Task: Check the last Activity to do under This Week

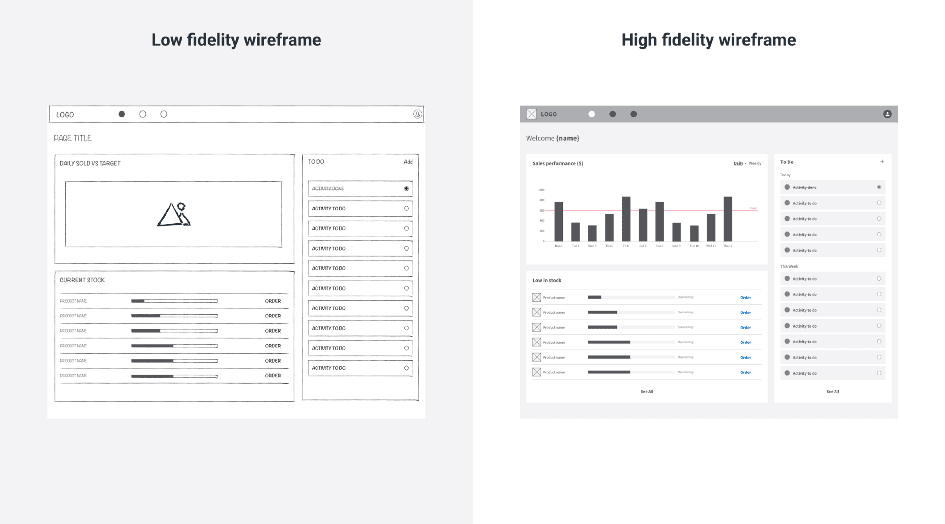Action: coord(879,373)
